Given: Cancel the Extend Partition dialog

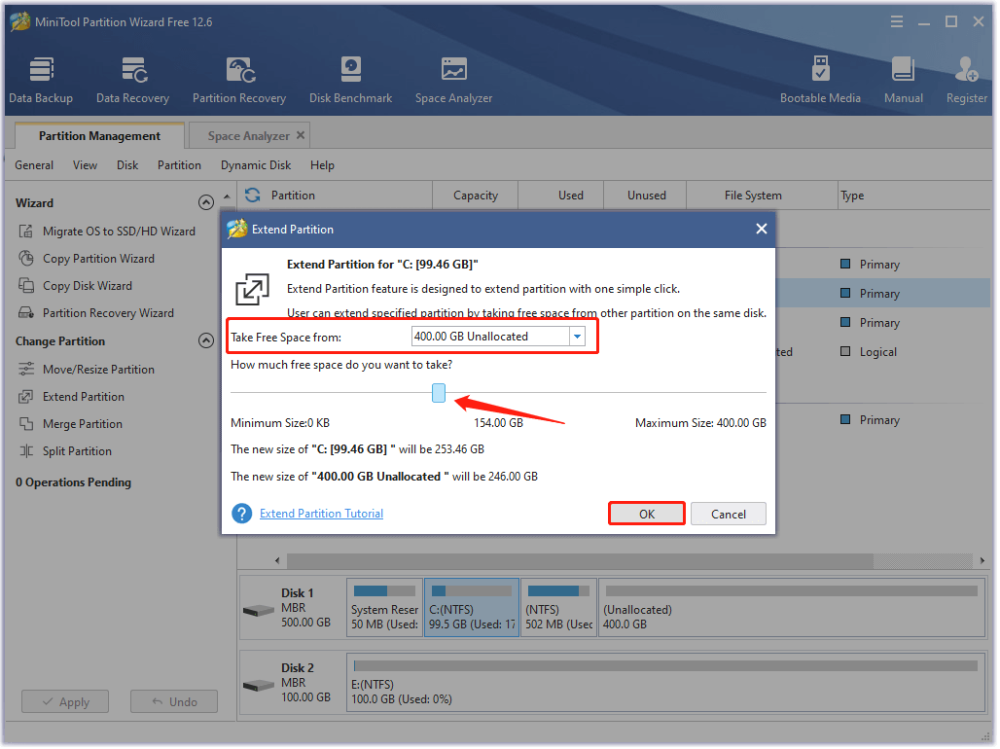Looking at the screenshot, I should [x=728, y=514].
